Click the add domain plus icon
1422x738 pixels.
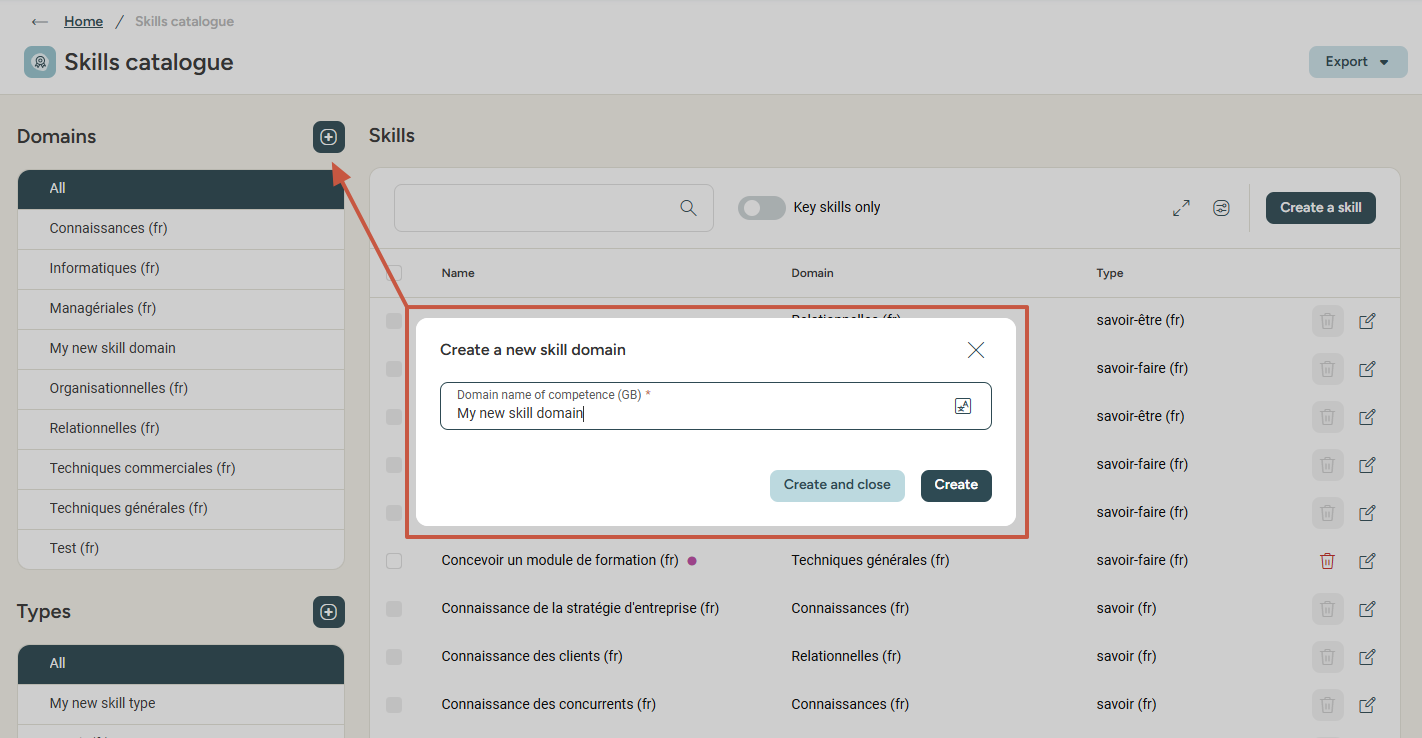328,137
